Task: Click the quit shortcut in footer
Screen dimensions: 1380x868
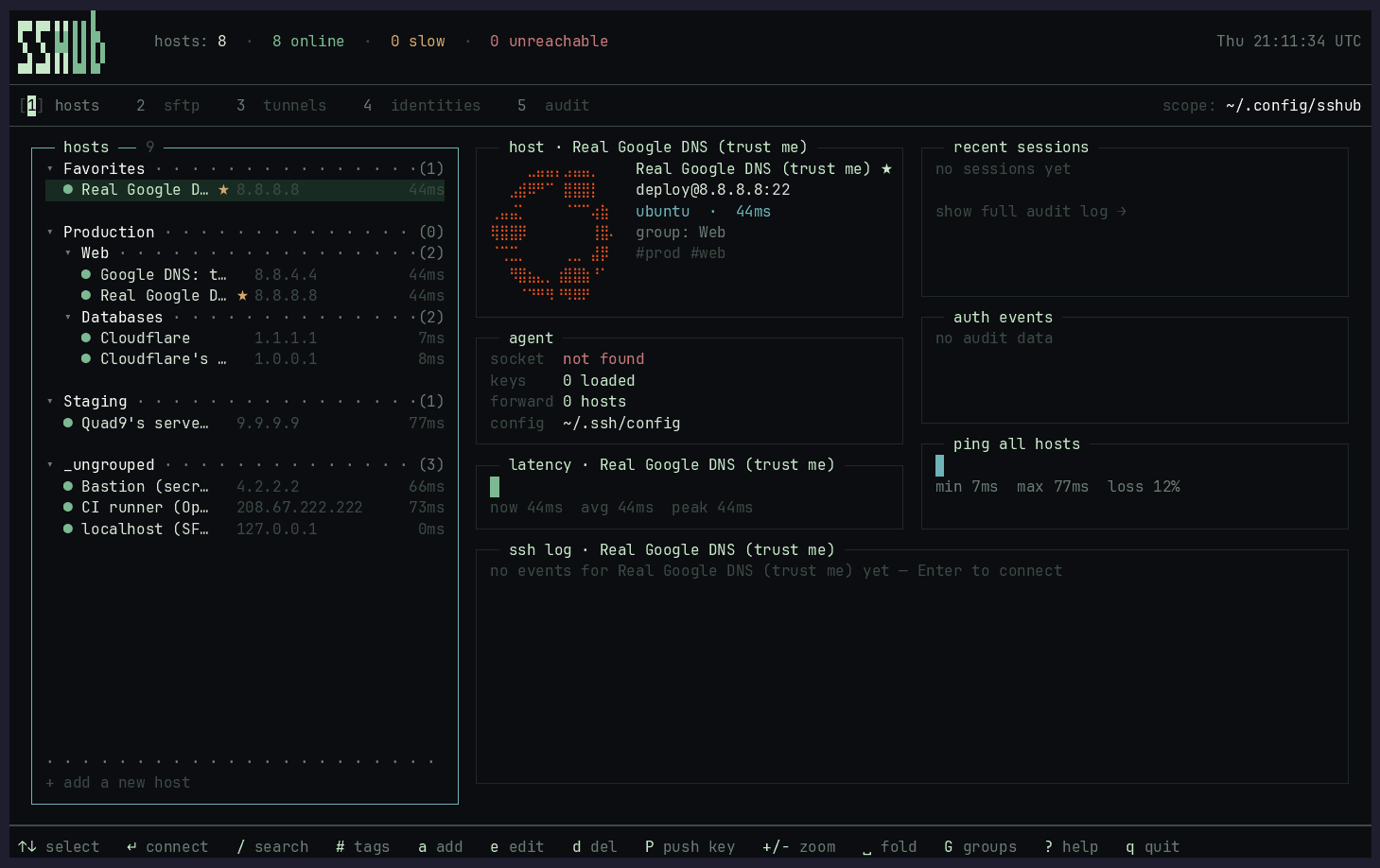Action: tap(1153, 847)
